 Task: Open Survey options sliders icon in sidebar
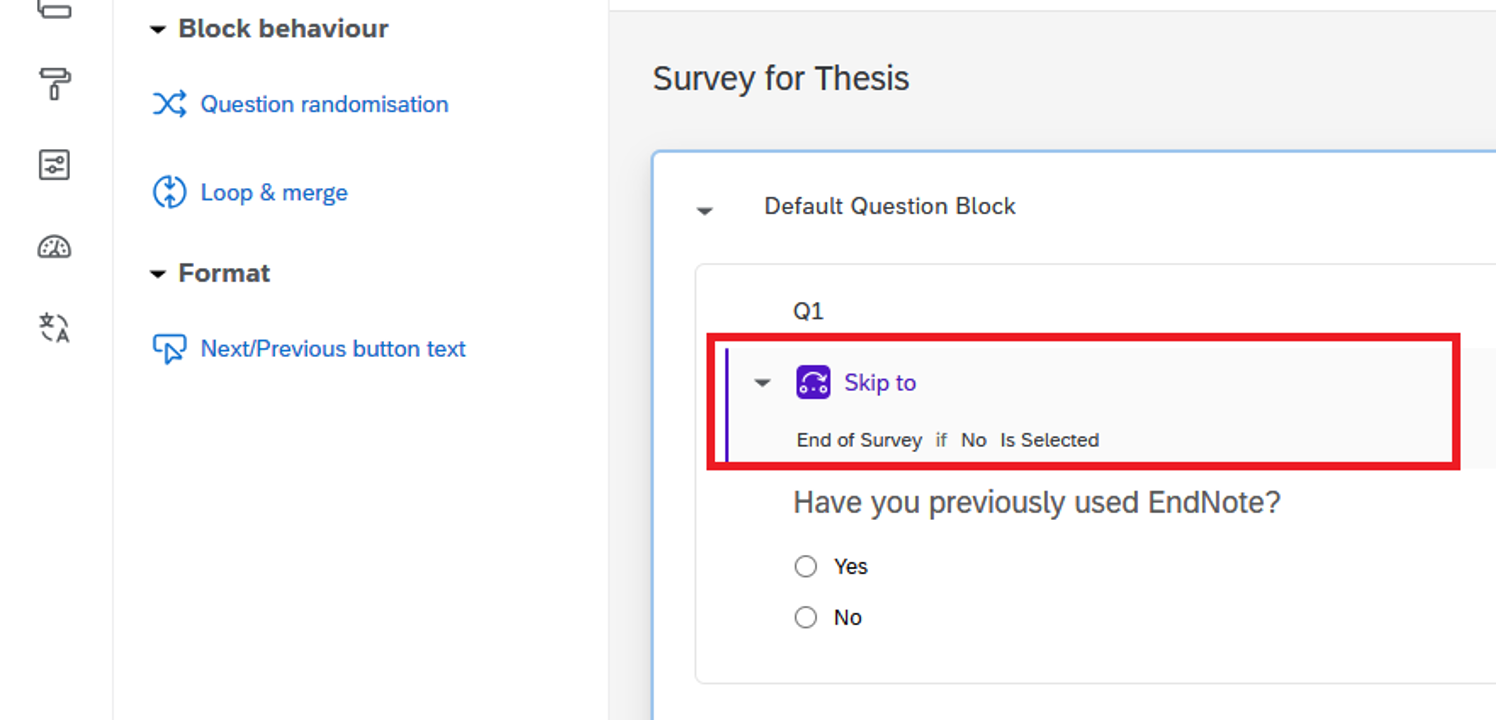point(54,165)
